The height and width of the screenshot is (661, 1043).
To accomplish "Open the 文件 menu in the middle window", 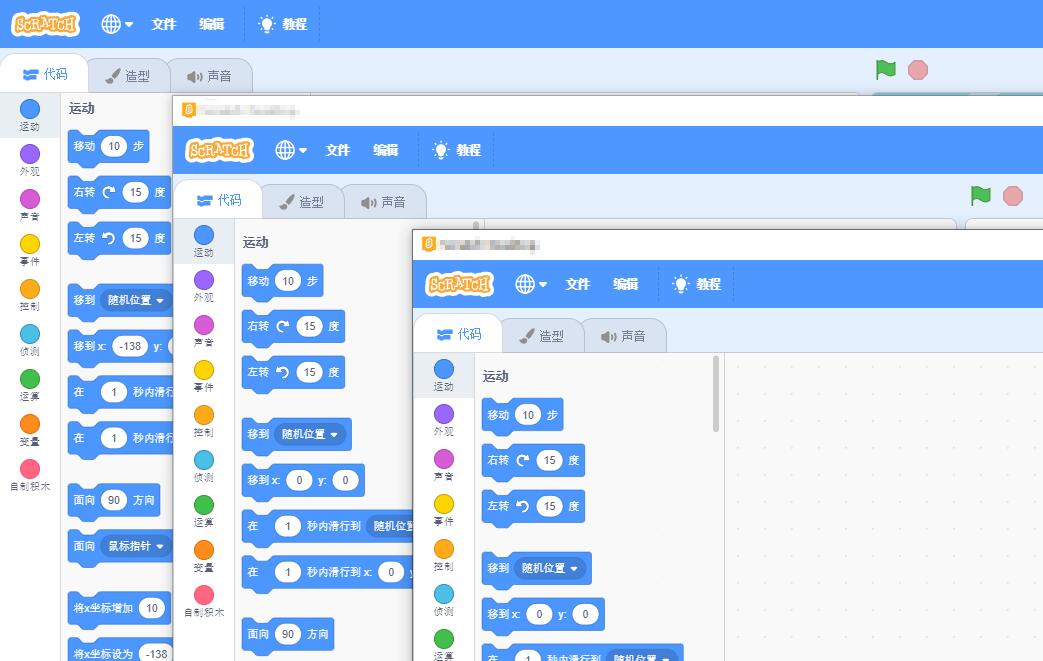I will pos(338,150).
